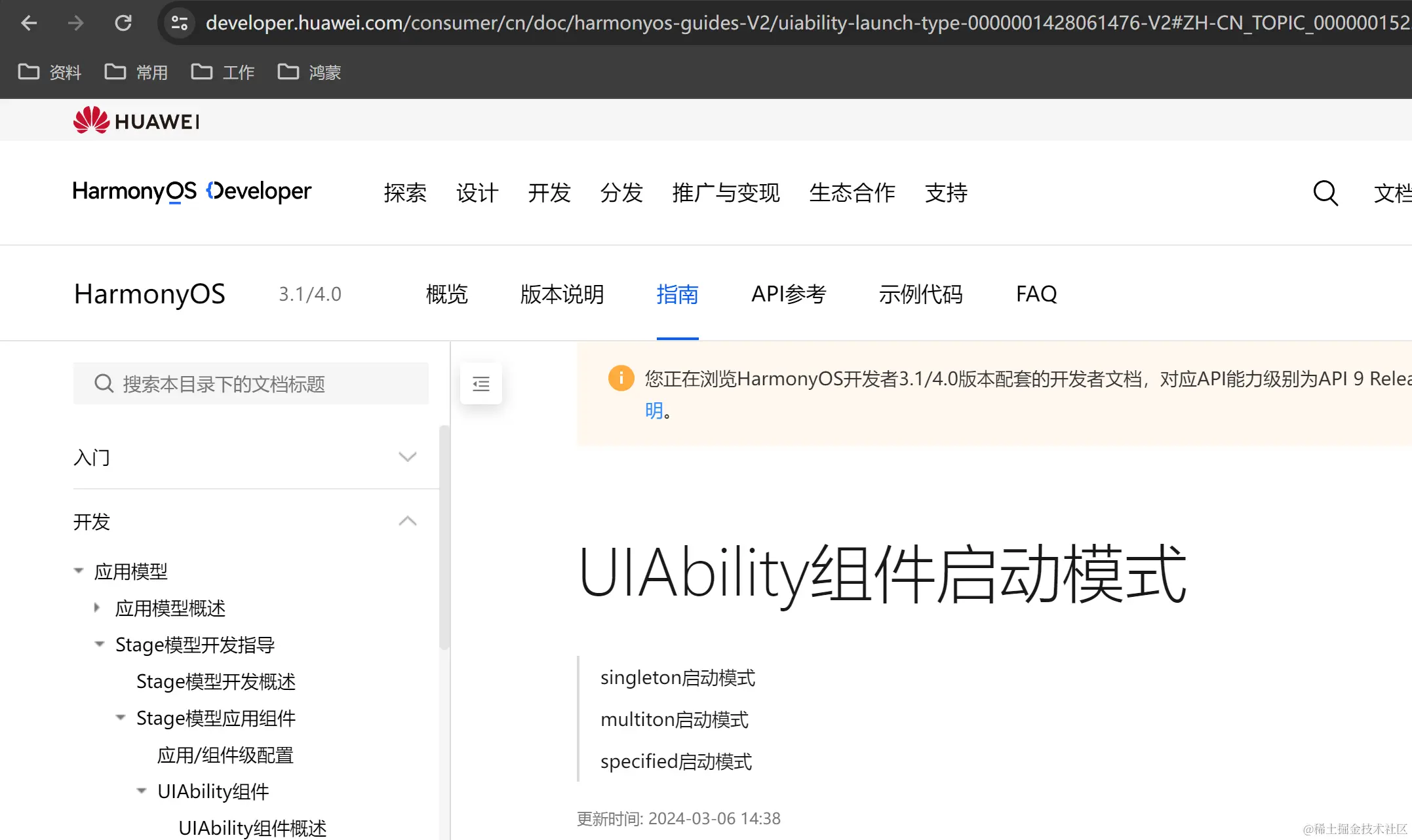Screen dimensions: 1412x840
Task: Open the 设计 navigation menu
Action: 477,193
